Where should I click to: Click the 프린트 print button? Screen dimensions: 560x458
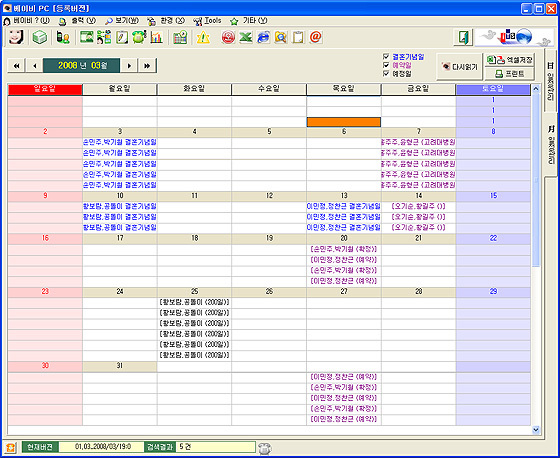pyautogui.click(x=510, y=74)
